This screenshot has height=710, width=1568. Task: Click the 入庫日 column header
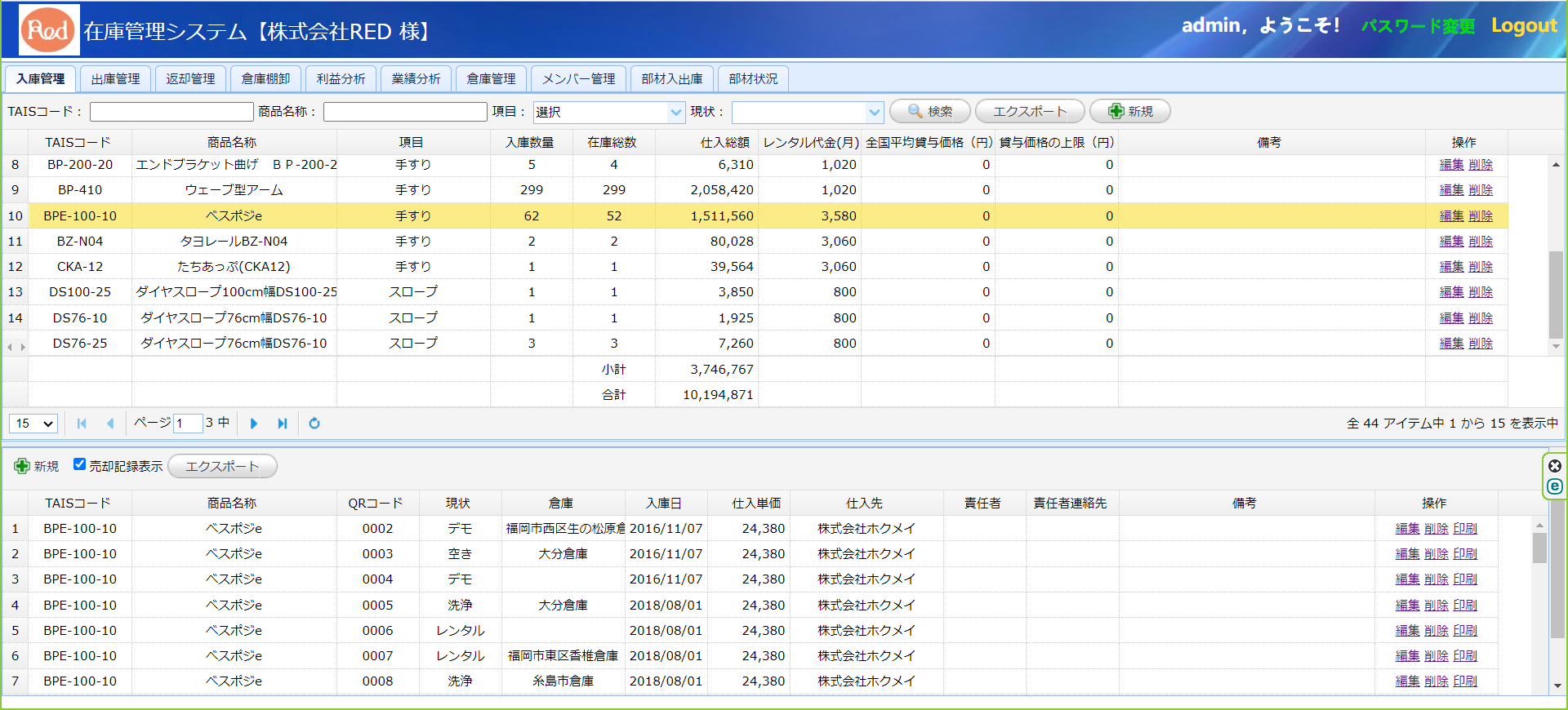point(666,504)
